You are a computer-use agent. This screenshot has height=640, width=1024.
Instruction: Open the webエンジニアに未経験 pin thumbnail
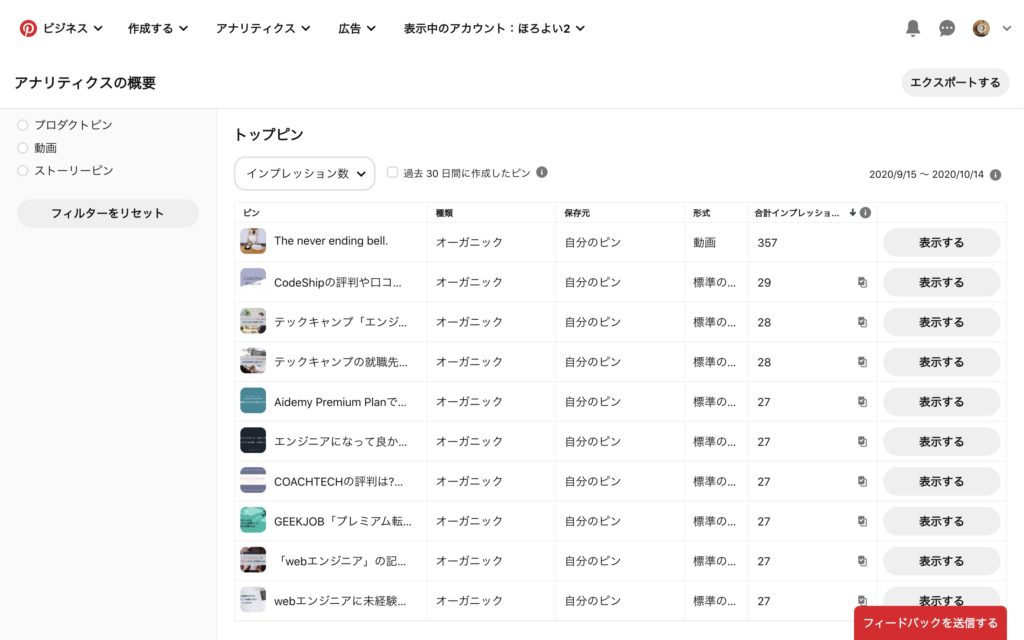[x=253, y=600]
